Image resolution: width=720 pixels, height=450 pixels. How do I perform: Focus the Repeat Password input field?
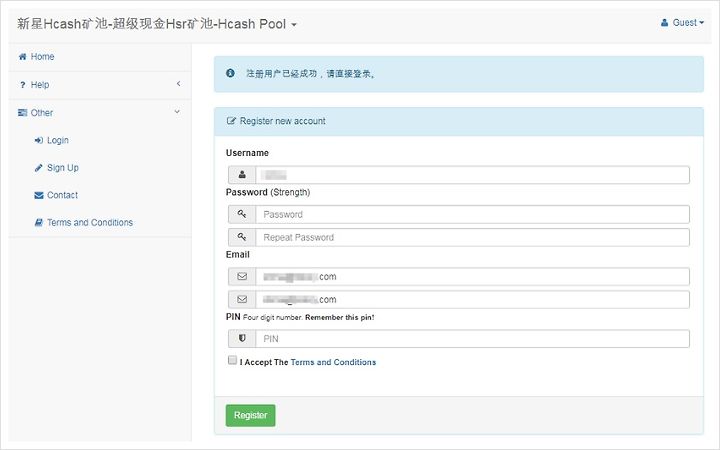click(472, 237)
